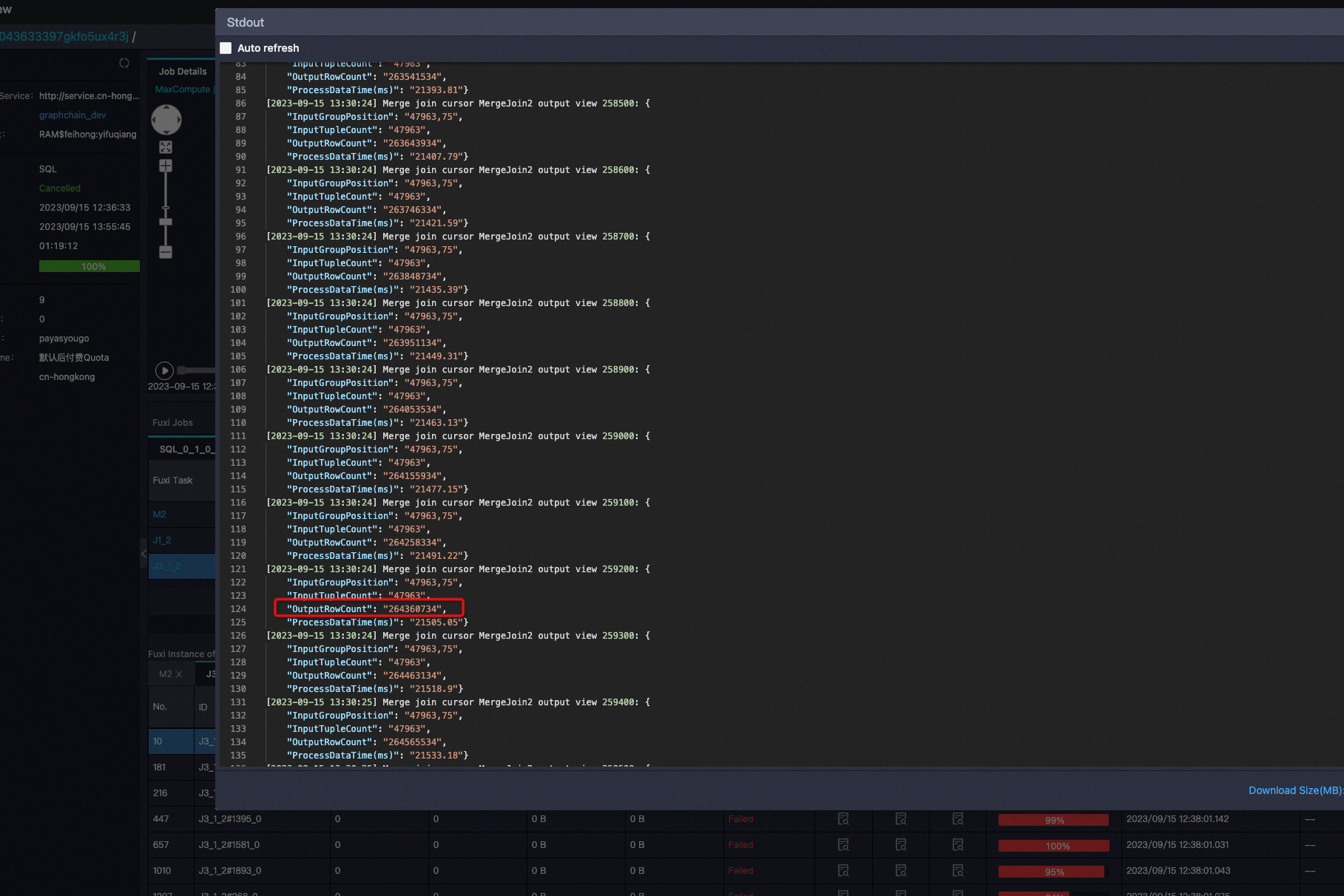The width and height of the screenshot is (1344, 896).
Task: Click log line 109 OutputRowCount 264053534
Action: [x=367, y=410]
